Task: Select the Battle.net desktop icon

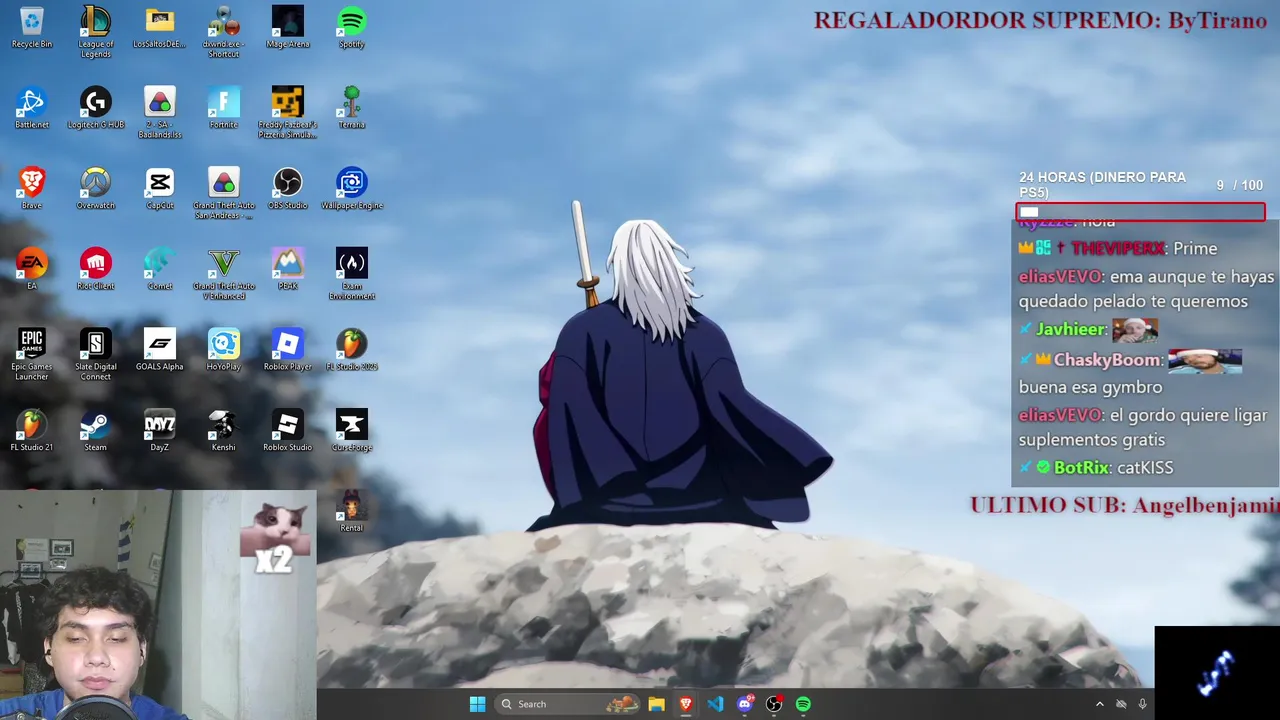Action: click(32, 108)
